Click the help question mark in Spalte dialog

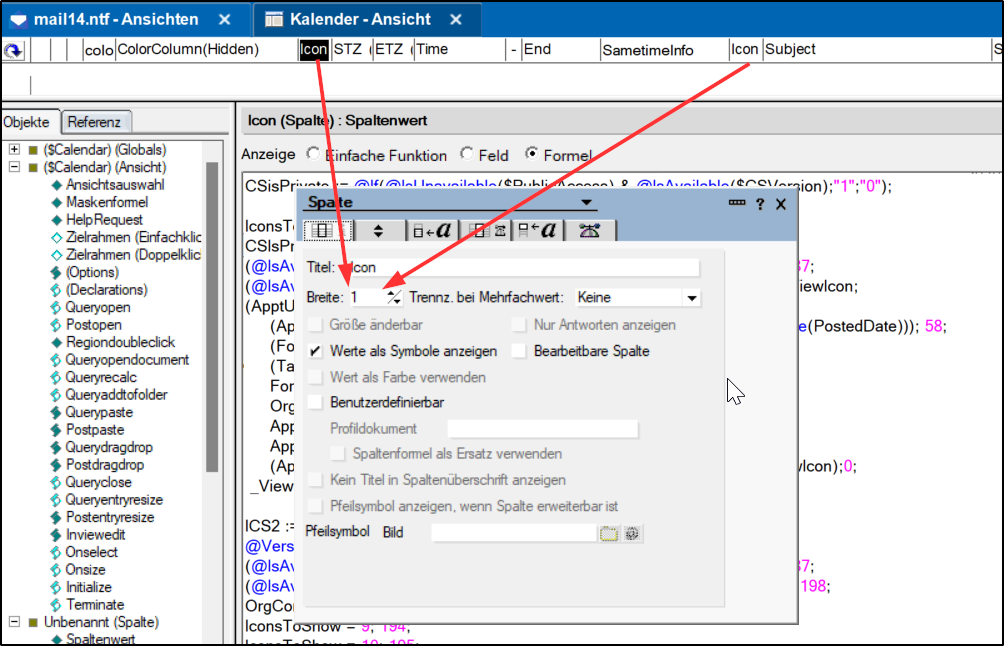click(x=760, y=204)
